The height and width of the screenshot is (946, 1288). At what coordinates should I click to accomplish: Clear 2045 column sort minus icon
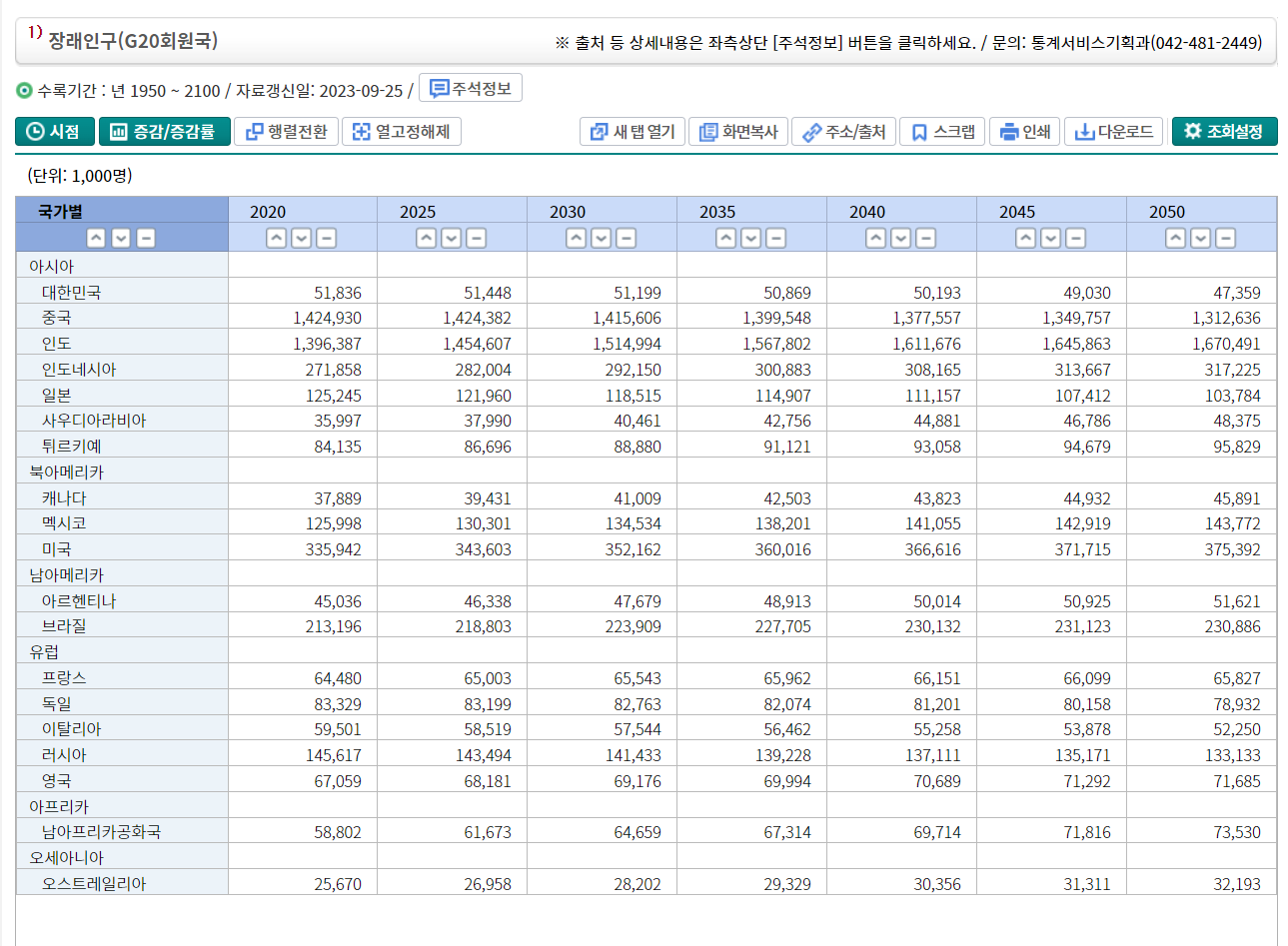[x=1075, y=238]
